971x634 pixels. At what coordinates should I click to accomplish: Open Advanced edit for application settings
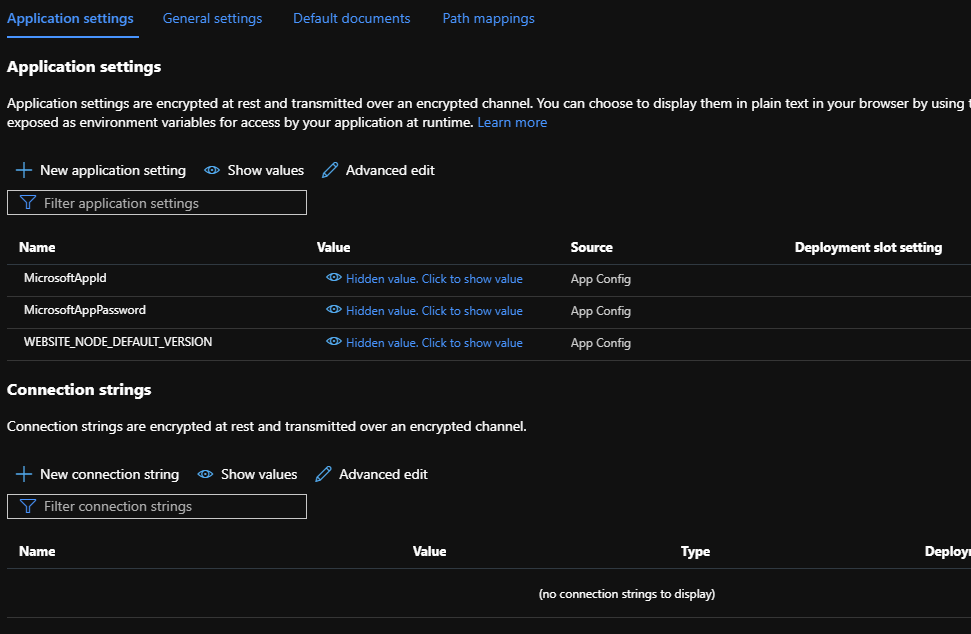(390, 170)
